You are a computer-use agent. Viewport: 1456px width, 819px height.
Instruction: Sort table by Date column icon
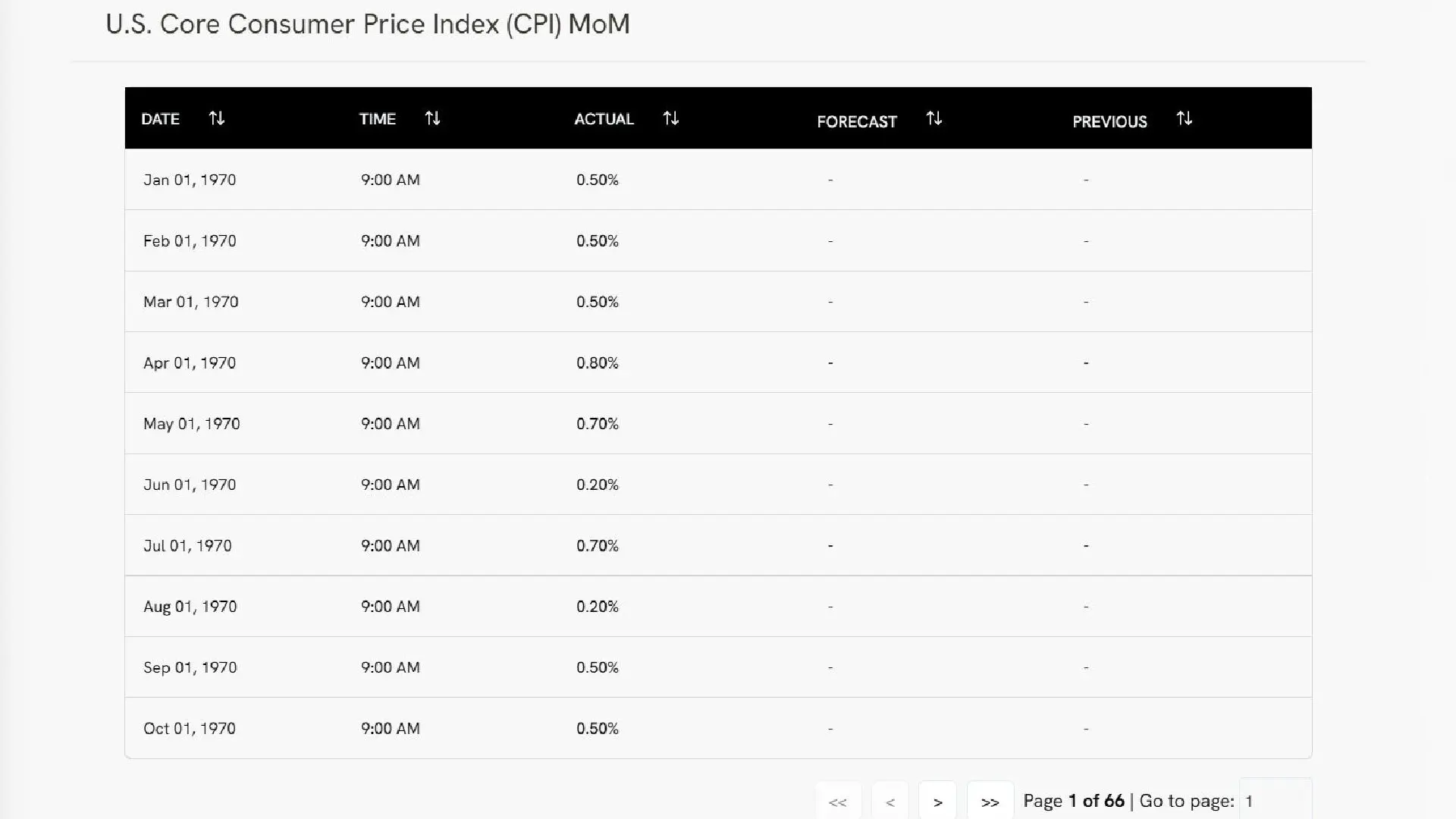click(217, 118)
